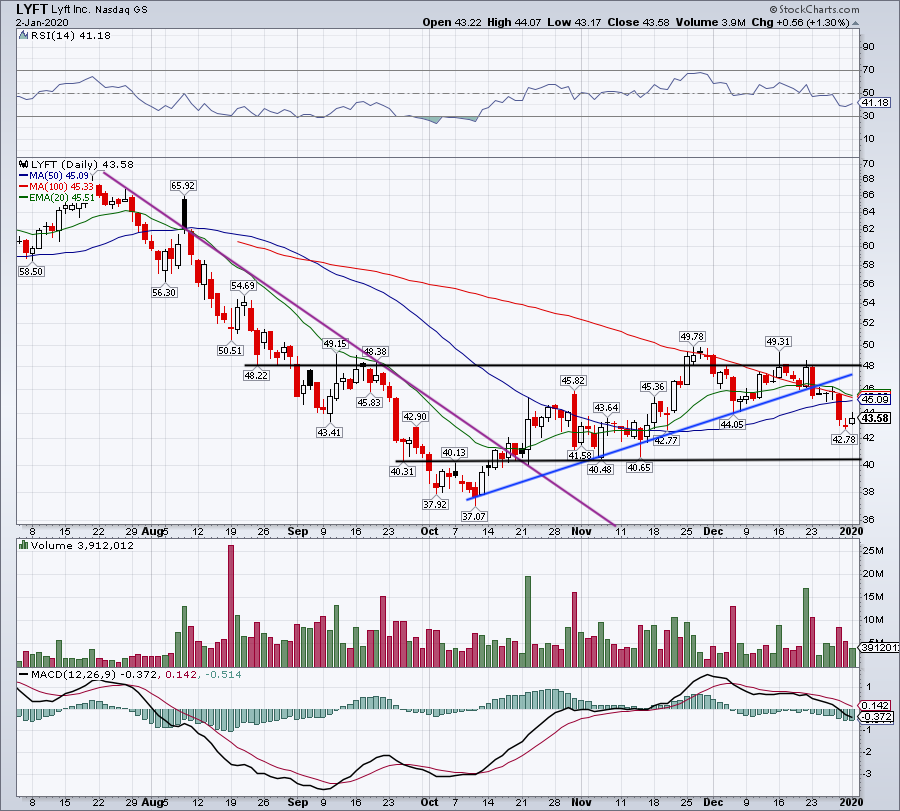Click the 49.78 high price label
Viewport: 900px width, 811px height.
click(692, 336)
